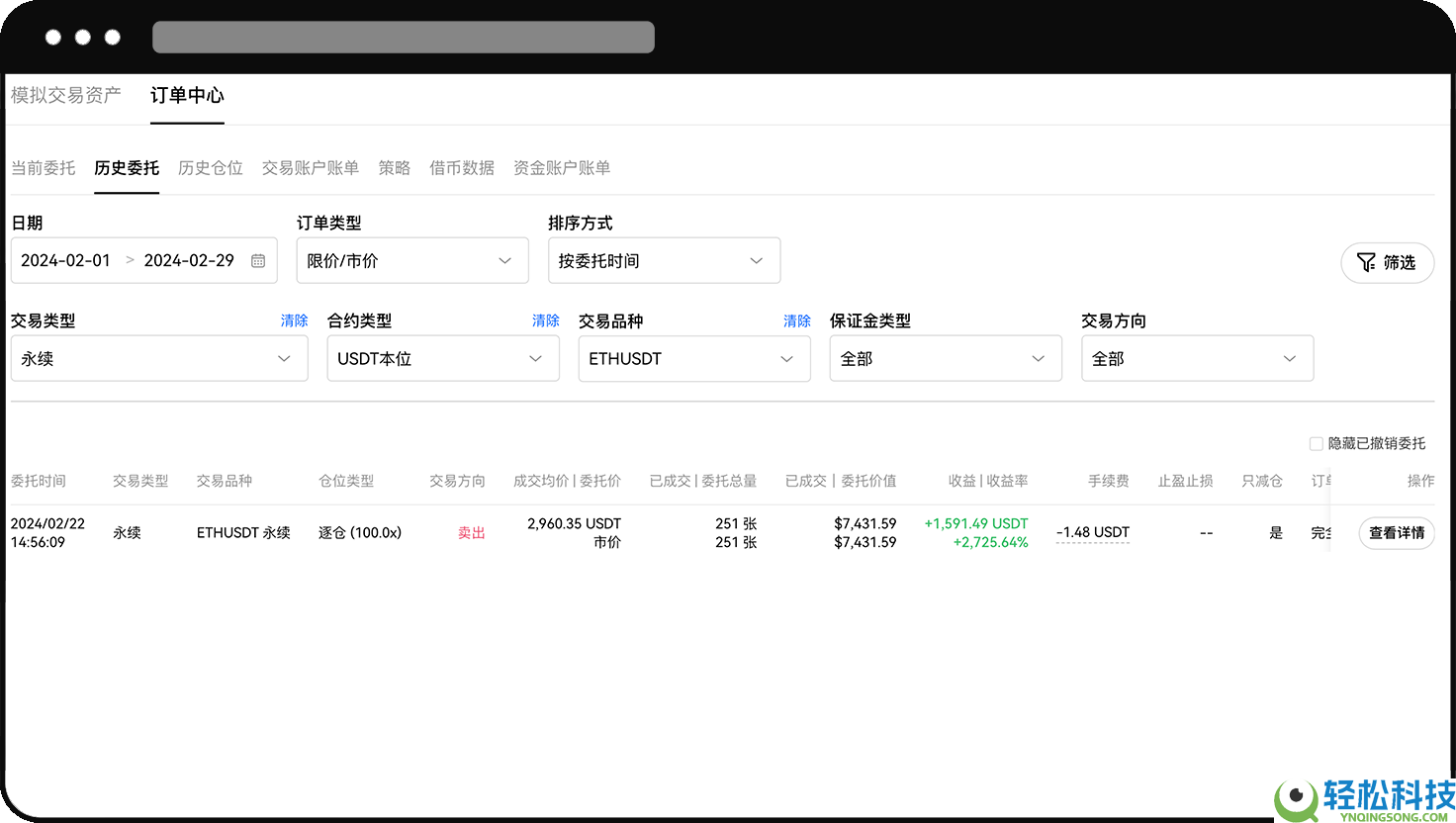Click the 只减仓 column header
The height and width of the screenshot is (823, 1456).
tap(1262, 481)
